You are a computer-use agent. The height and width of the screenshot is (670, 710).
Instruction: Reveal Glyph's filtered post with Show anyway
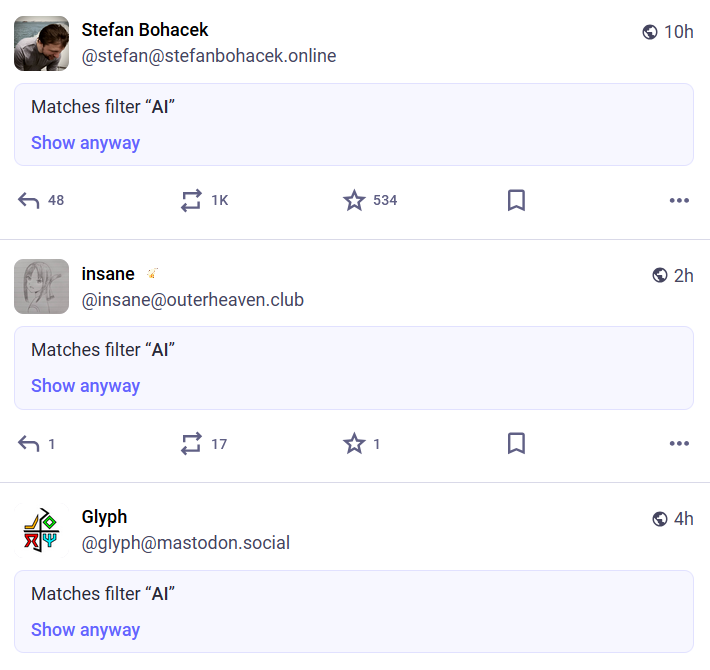click(x=85, y=630)
